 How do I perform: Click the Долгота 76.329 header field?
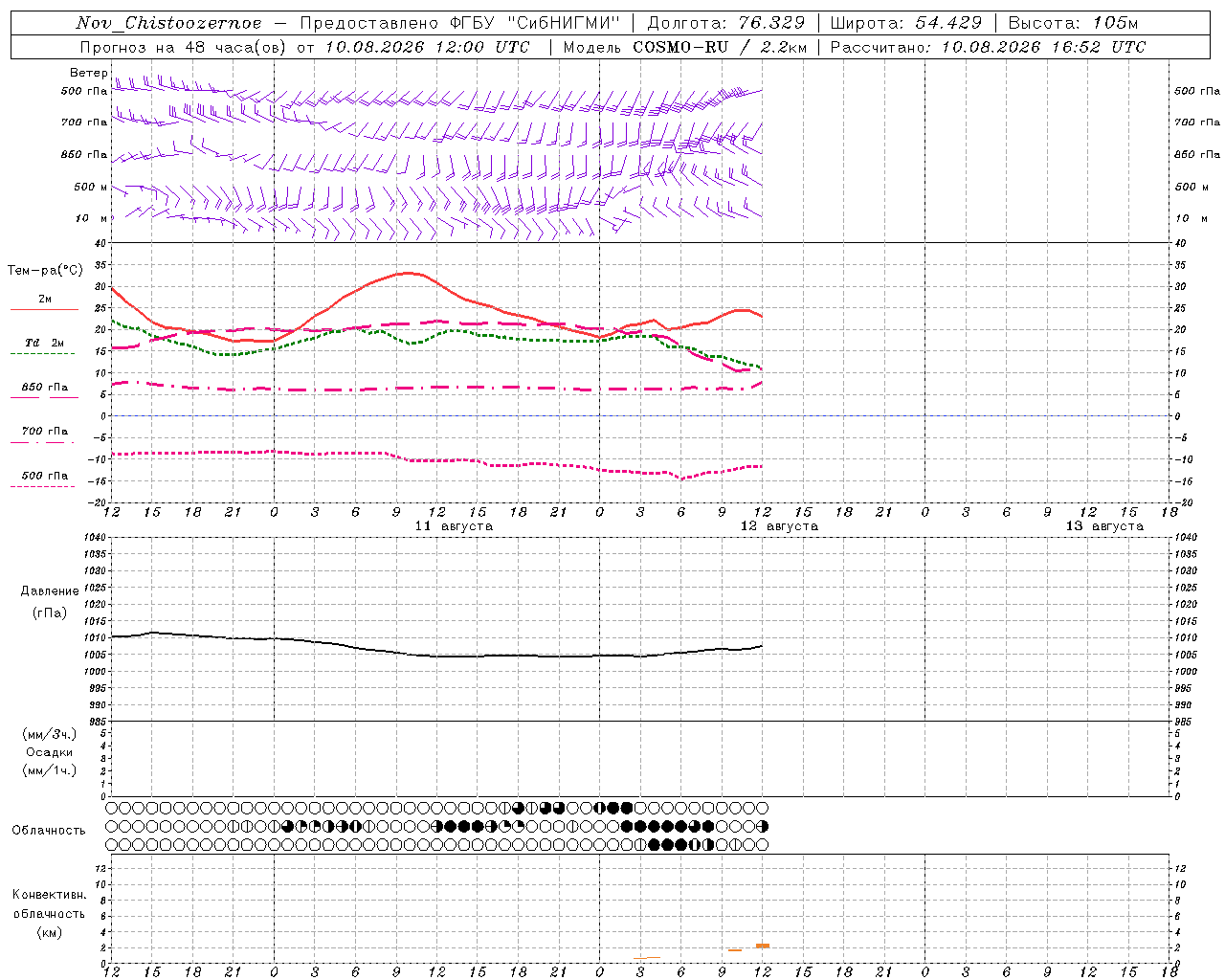[x=726, y=23]
